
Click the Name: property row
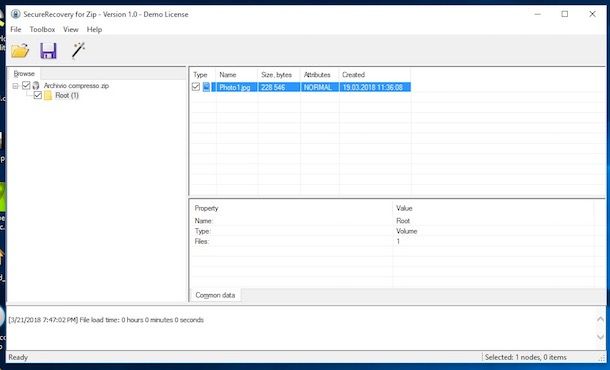(x=393, y=221)
